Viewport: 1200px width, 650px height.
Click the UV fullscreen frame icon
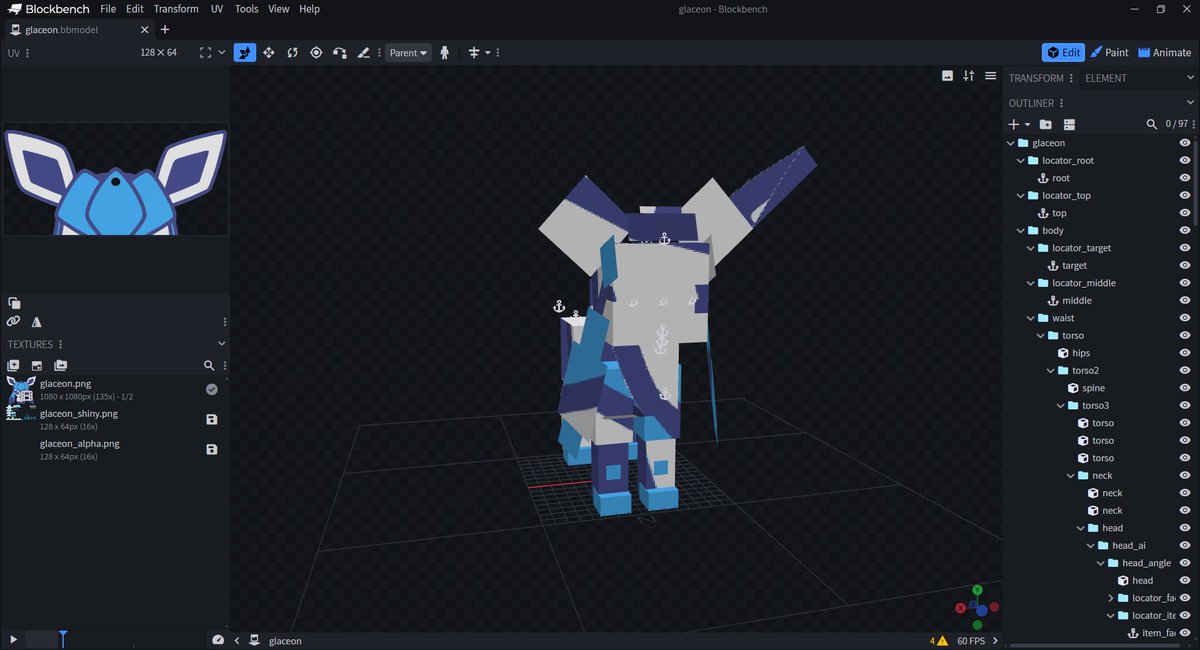tap(205, 52)
